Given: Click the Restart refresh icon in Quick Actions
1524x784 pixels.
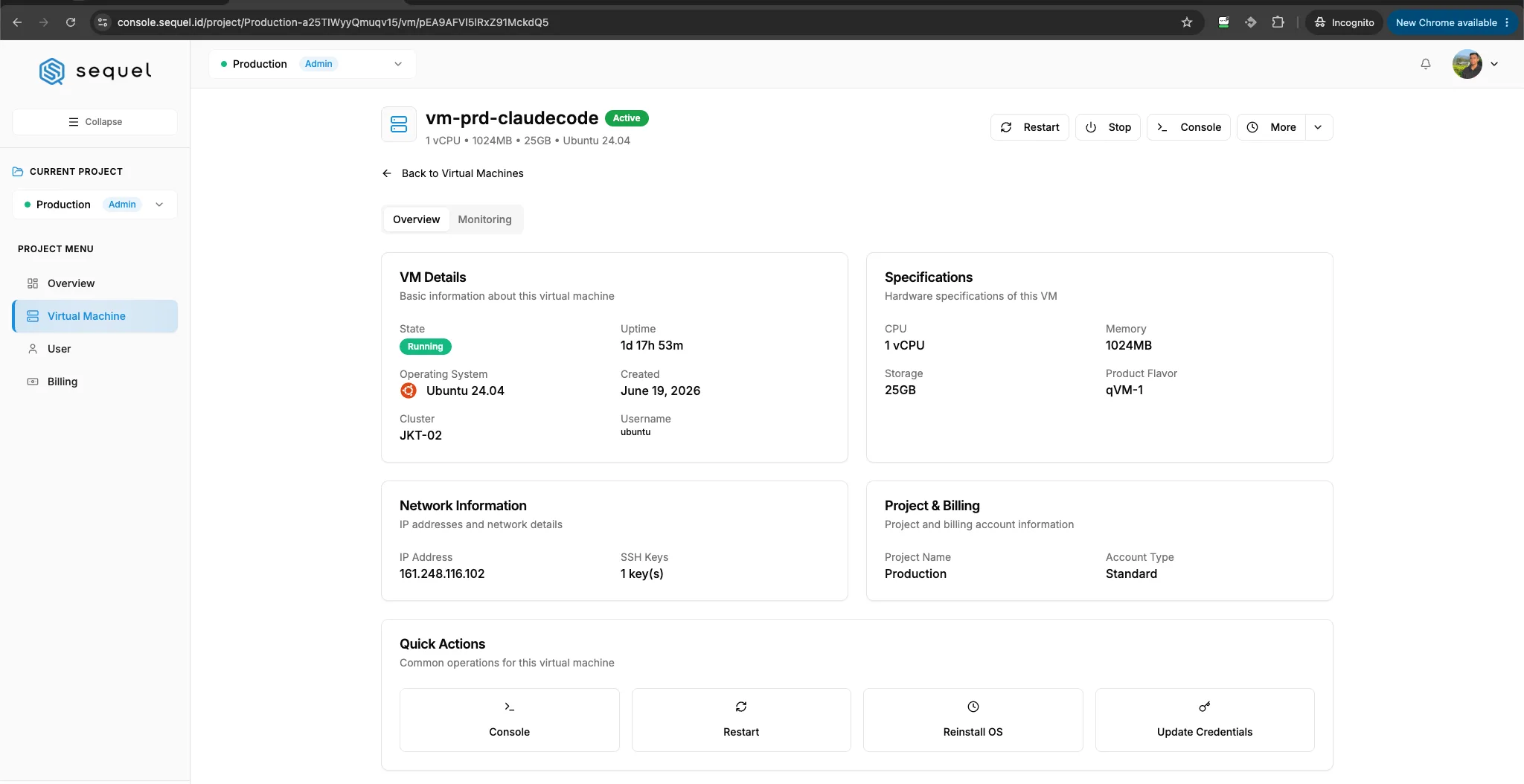Looking at the screenshot, I should (x=741, y=707).
